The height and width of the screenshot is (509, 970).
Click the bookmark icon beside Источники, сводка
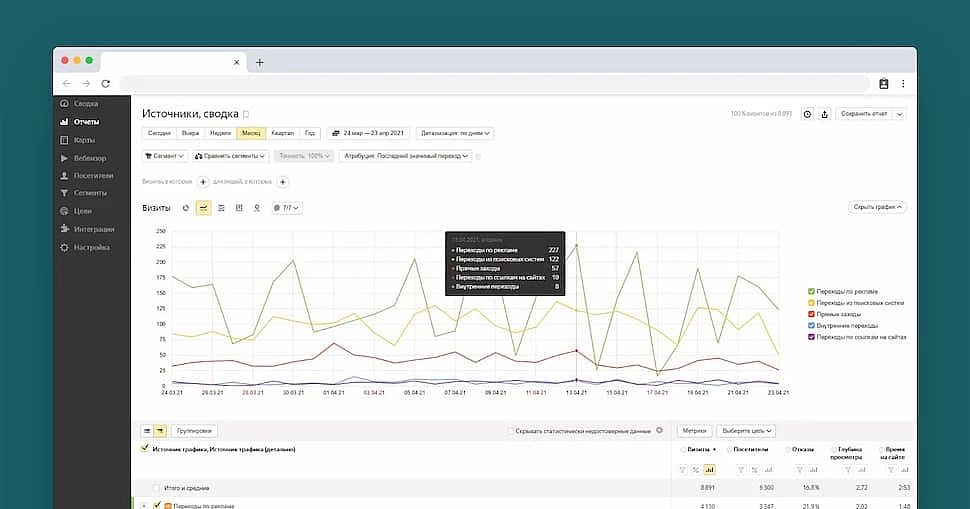pos(246,115)
